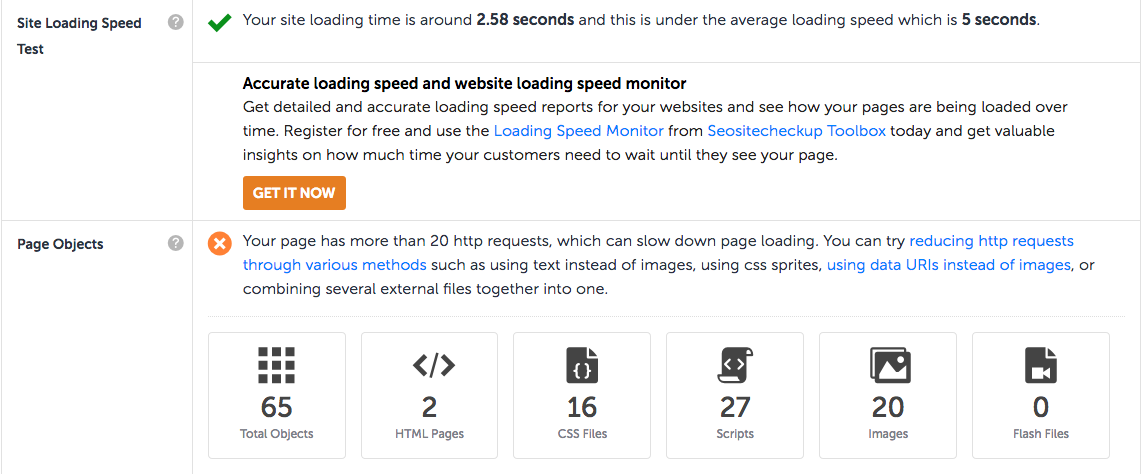
Task: Click the help icon beside Site Loading Speed Test
Action: click(x=176, y=23)
